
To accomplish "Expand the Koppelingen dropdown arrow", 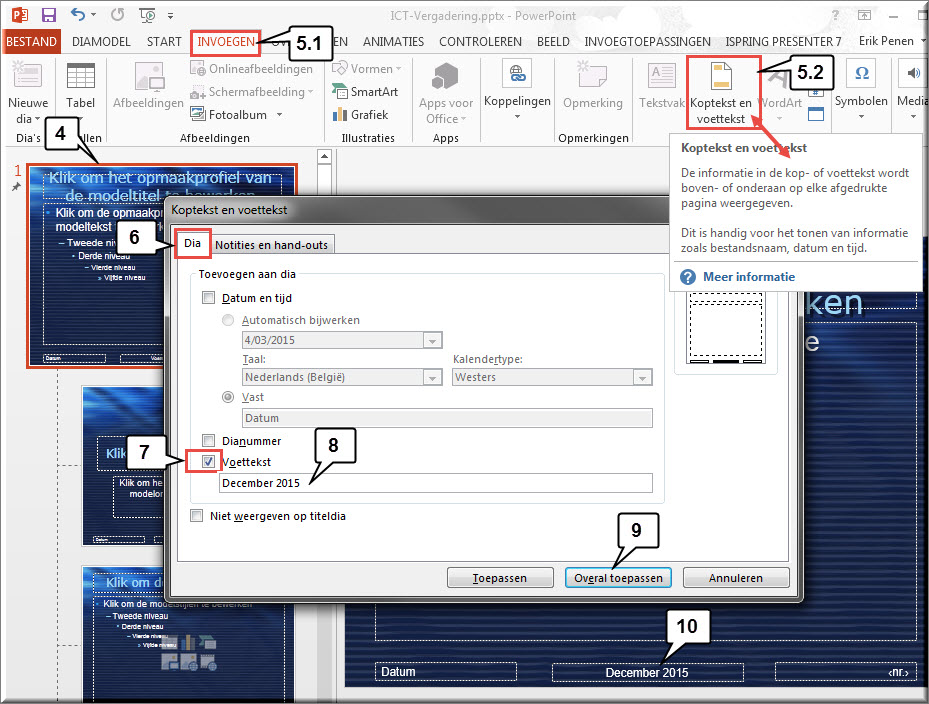I will [517, 116].
